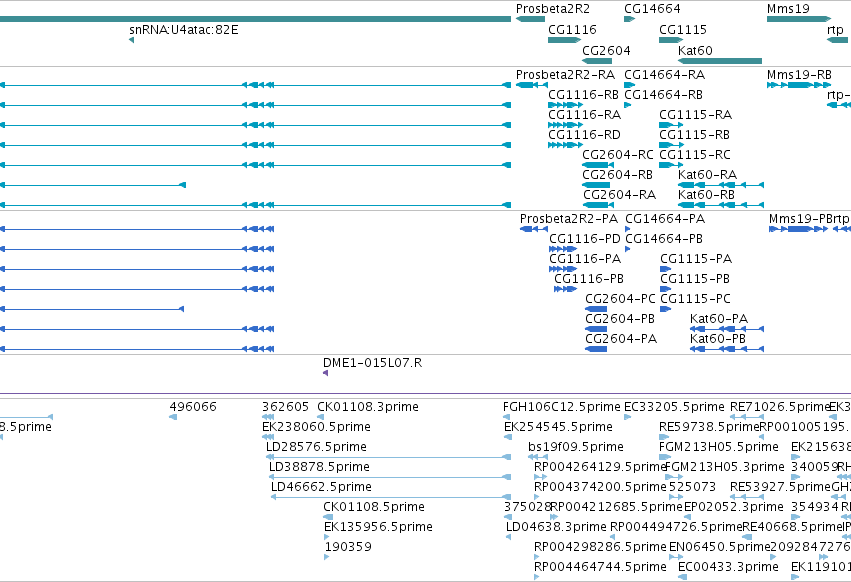Select the CG1115 gene label
This screenshot has height=582, width=851.
(683, 30)
